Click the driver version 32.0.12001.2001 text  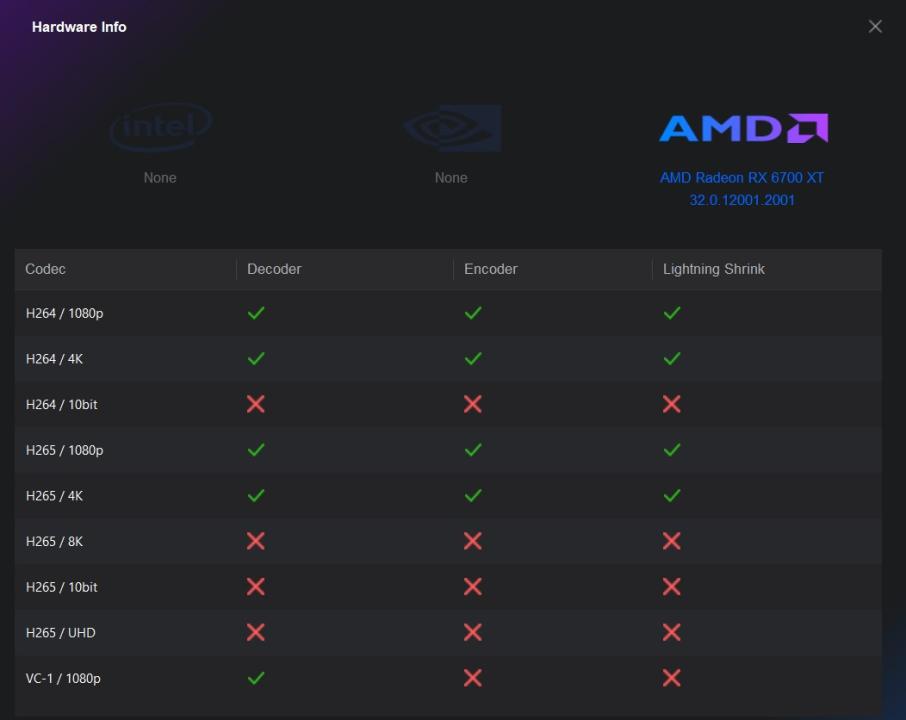742,200
